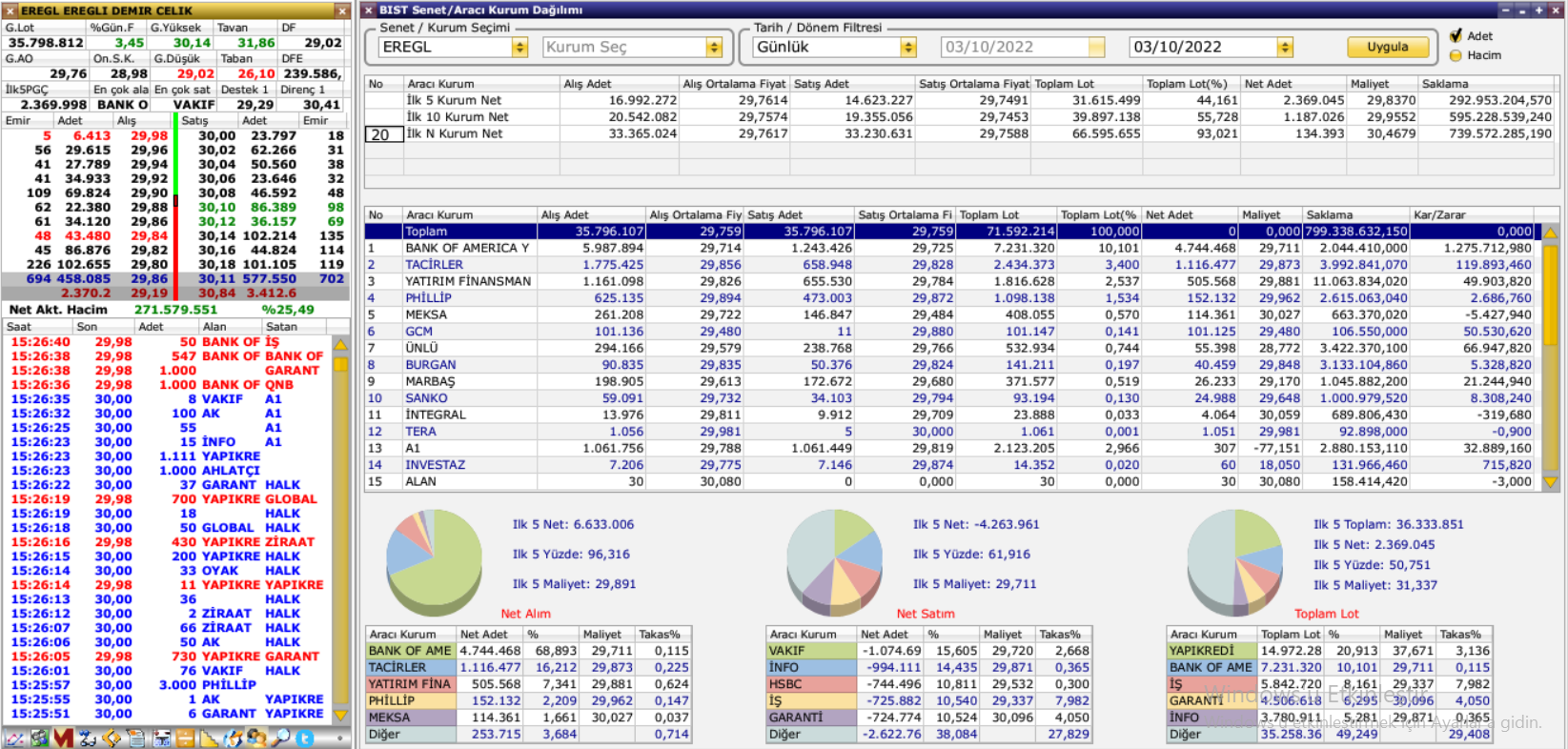1568x749 pixels.
Task: Click the EREGL symbol input field
Action: pyautogui.click(x=445, y=47)
